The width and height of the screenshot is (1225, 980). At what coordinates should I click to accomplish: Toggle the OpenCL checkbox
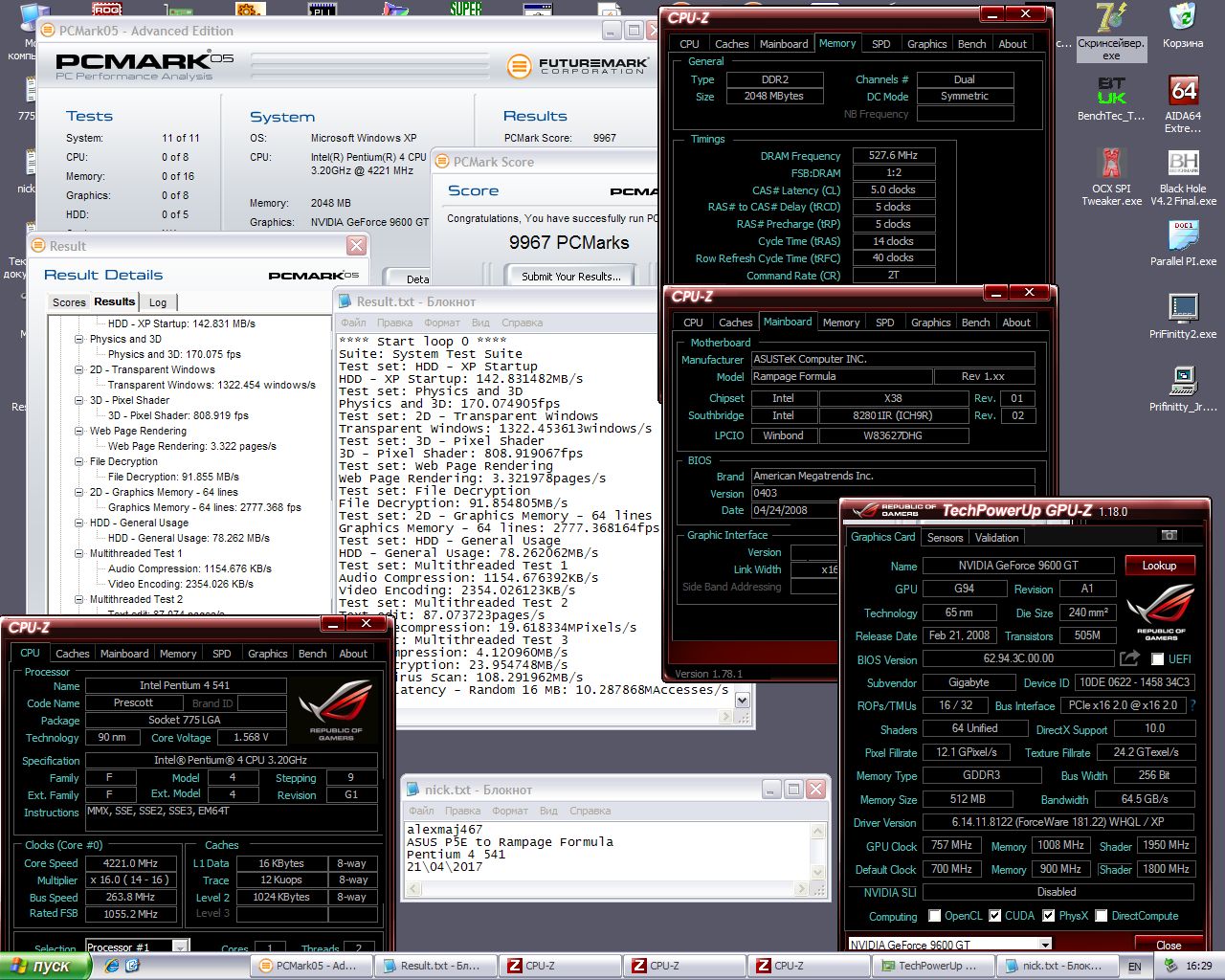tap(934, 916)
